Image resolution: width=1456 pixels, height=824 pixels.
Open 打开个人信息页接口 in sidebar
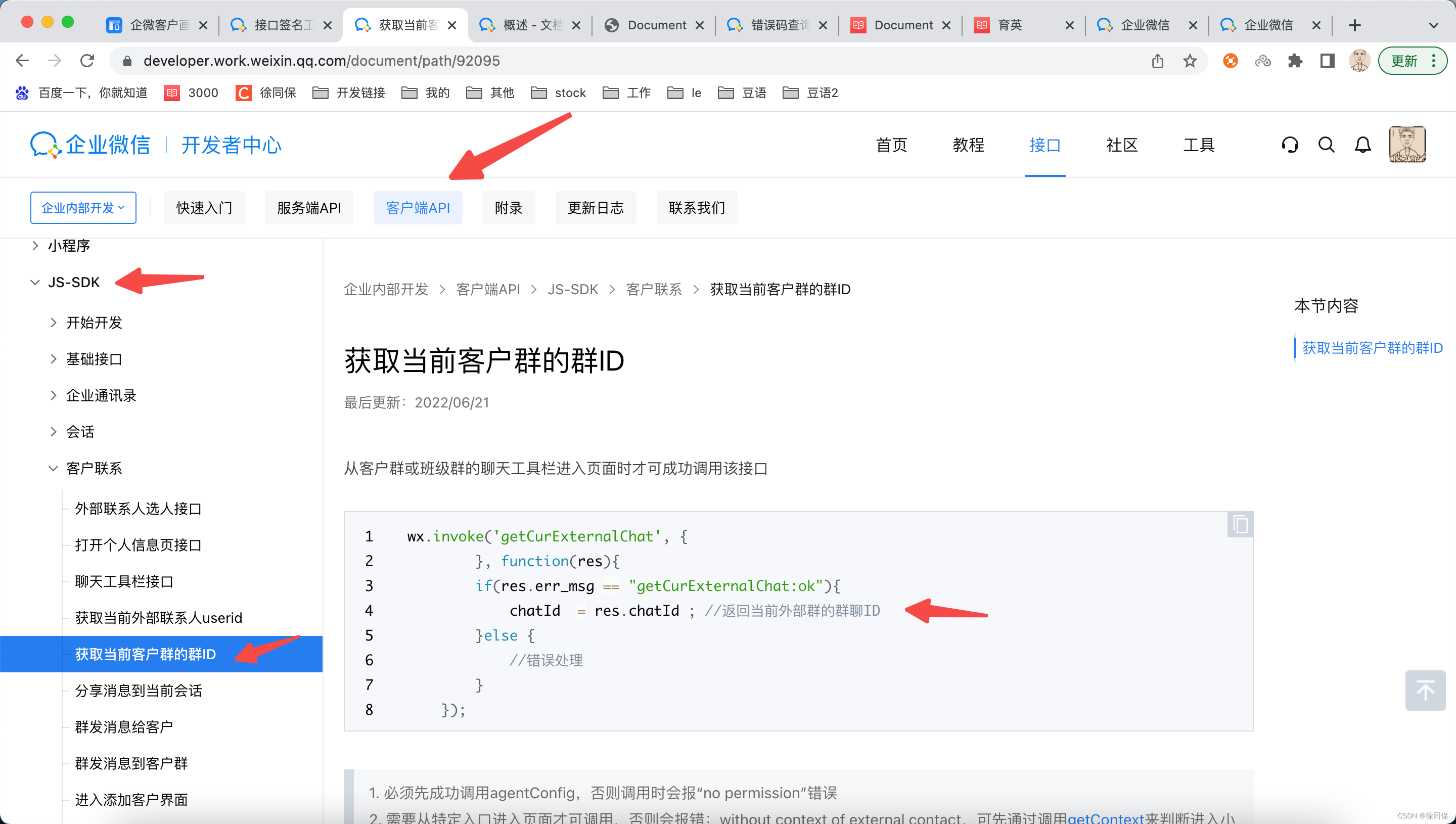point(139,545)
